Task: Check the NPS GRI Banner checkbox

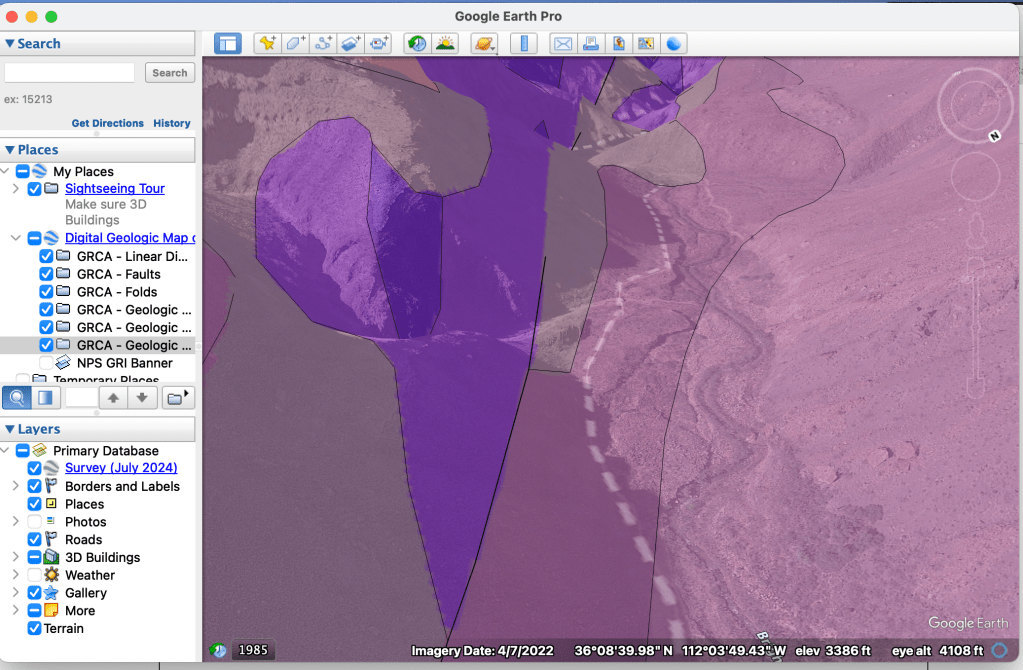Action: (x=46, y=363)
